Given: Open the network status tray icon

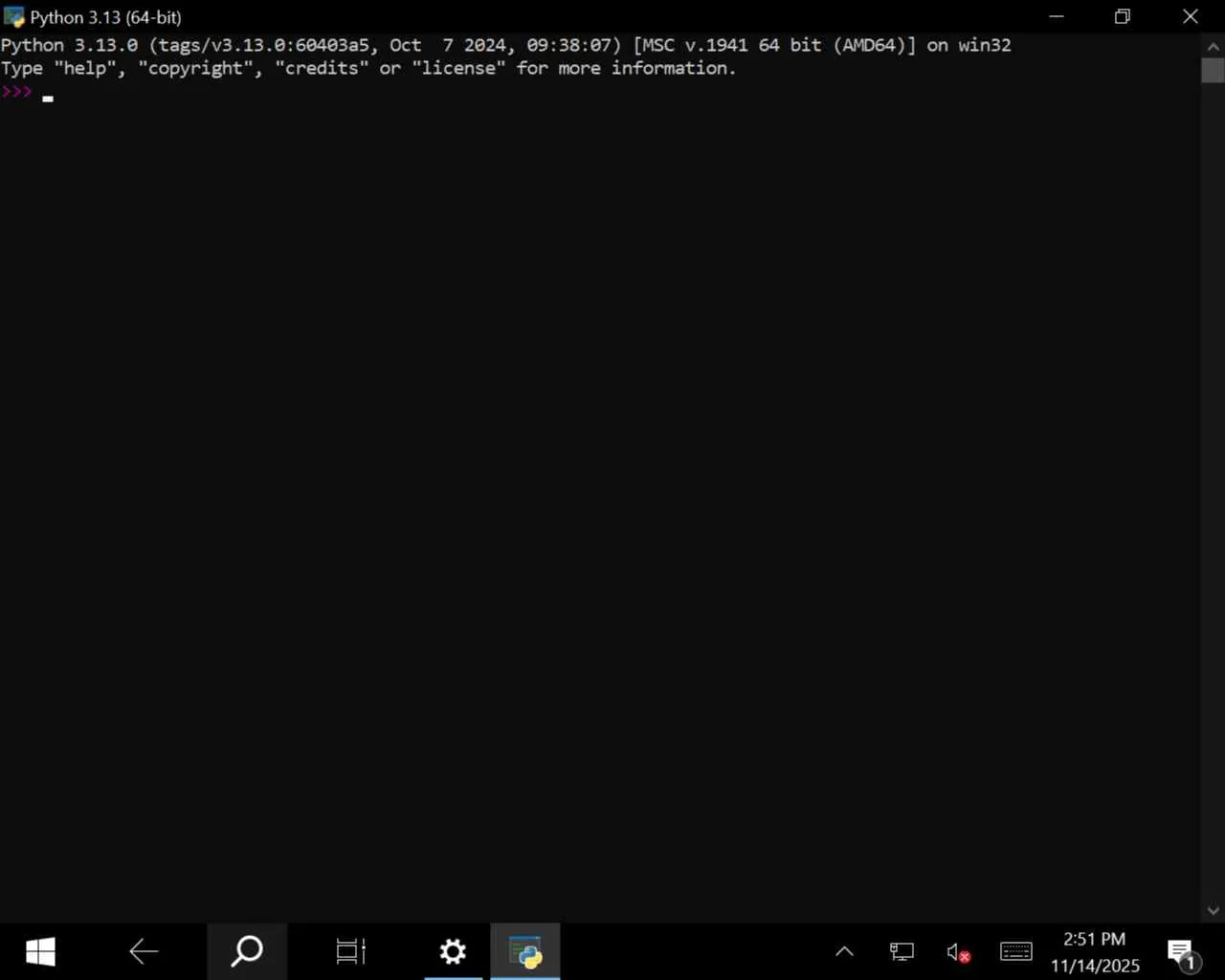Looking at the screenshot, I should tap(902, 951).
